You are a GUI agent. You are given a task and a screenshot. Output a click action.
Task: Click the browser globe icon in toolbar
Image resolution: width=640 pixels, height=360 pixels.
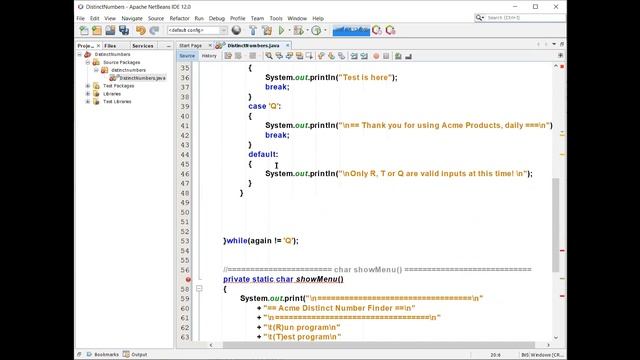pos(236,30)
